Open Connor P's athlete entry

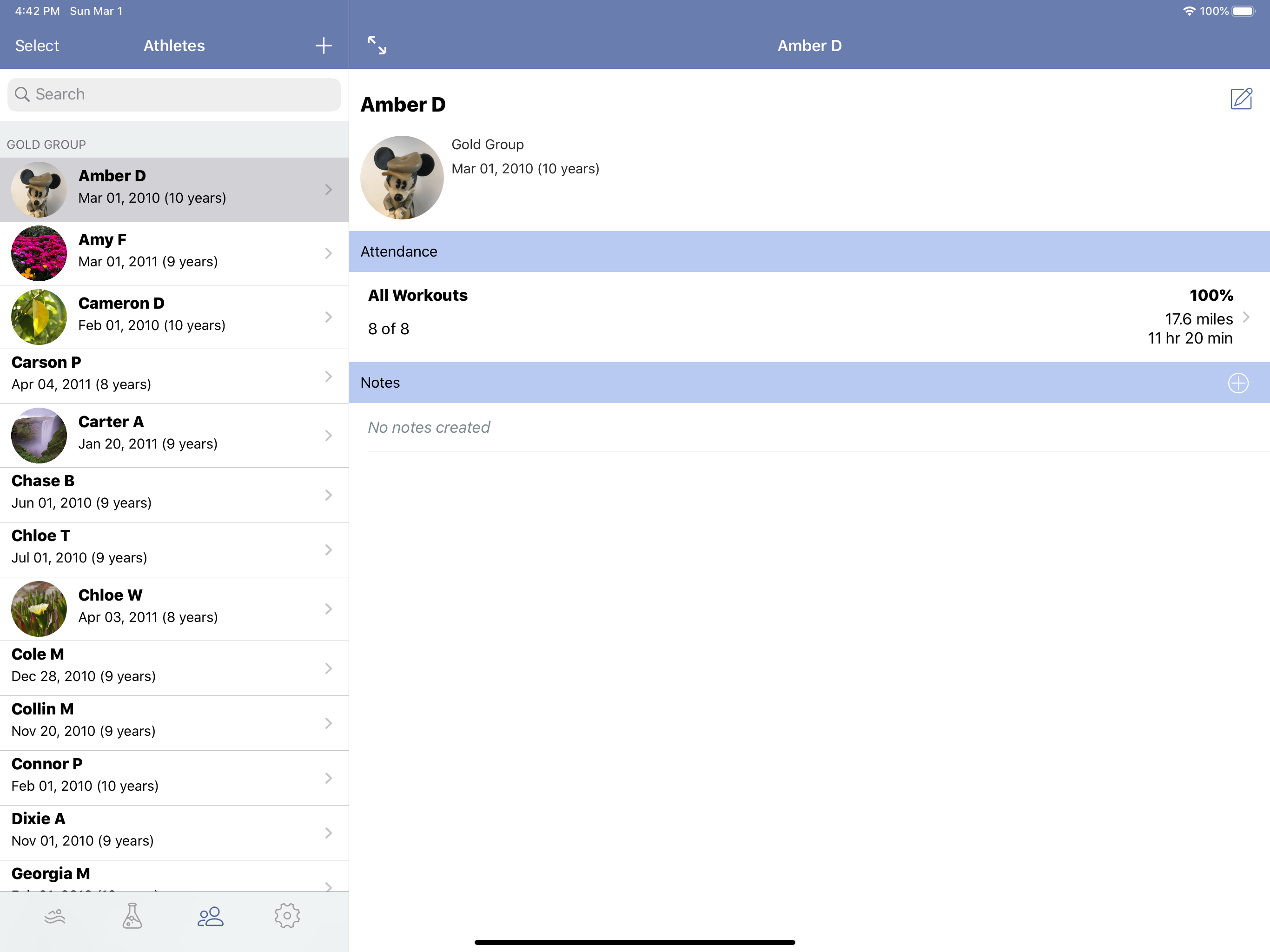[85, 775]
